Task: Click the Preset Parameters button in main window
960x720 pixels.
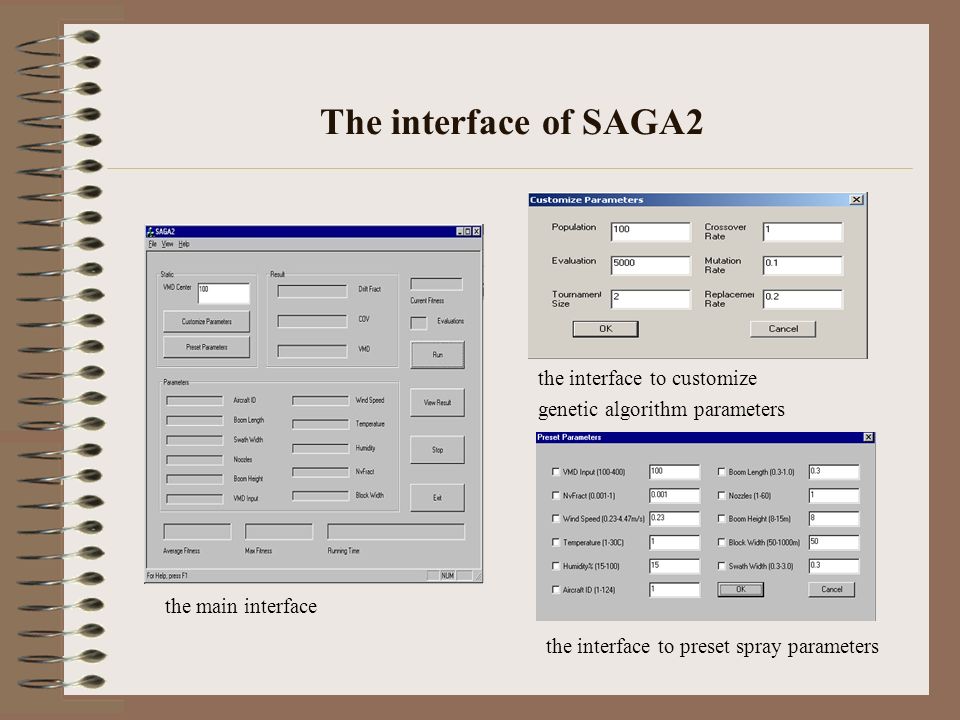Action: tap(206, 347)
